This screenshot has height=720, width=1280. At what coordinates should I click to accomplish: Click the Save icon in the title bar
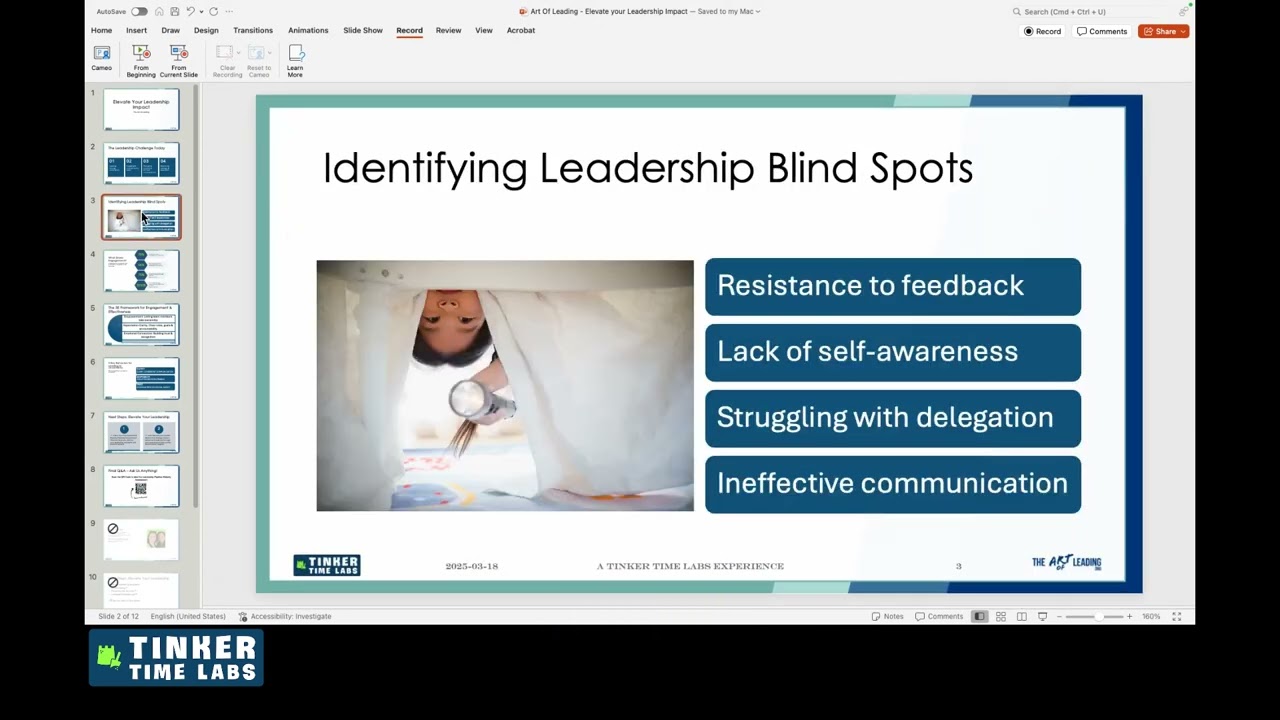tap(173, 12)
